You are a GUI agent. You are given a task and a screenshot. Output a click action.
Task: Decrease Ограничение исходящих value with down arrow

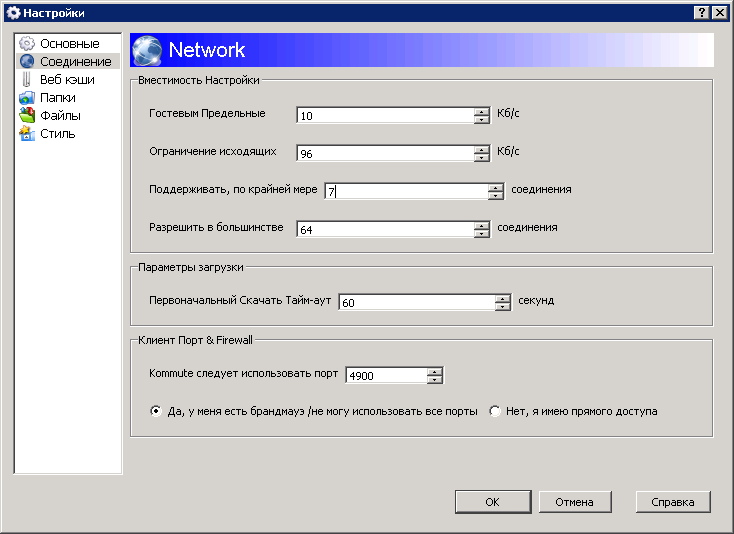click(481, 157)
